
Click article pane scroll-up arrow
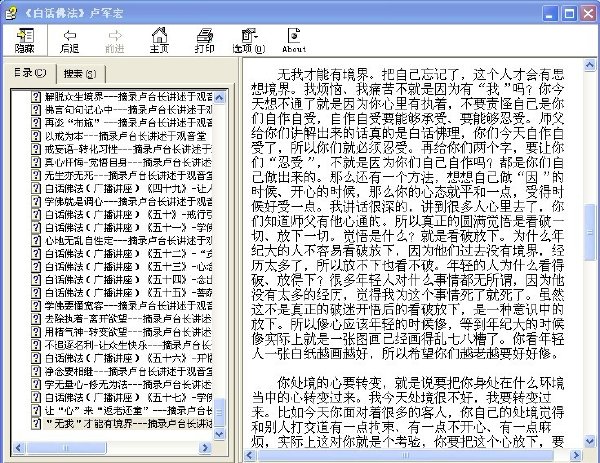point(590,65)
